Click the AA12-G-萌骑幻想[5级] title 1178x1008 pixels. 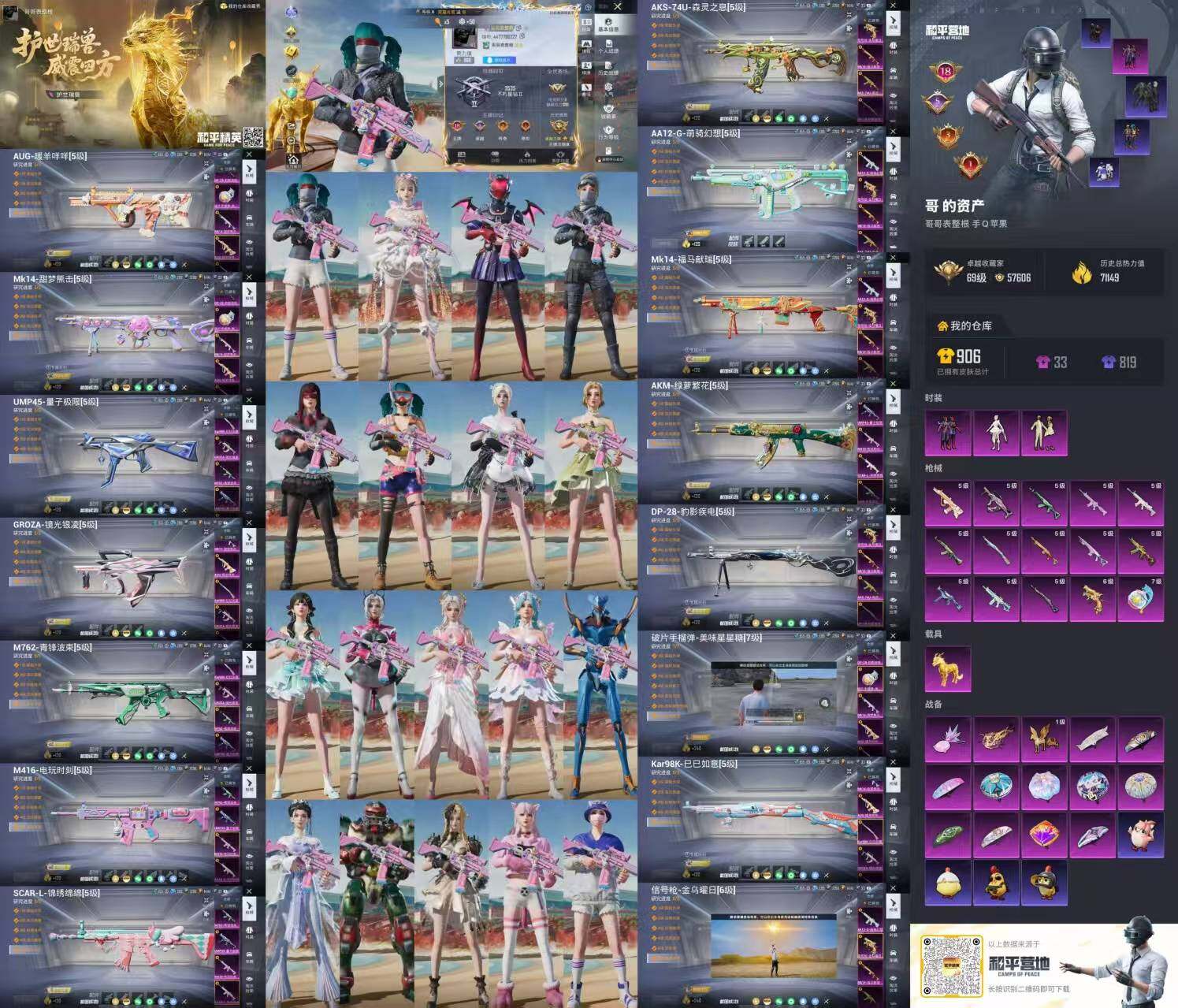(696, 133)
